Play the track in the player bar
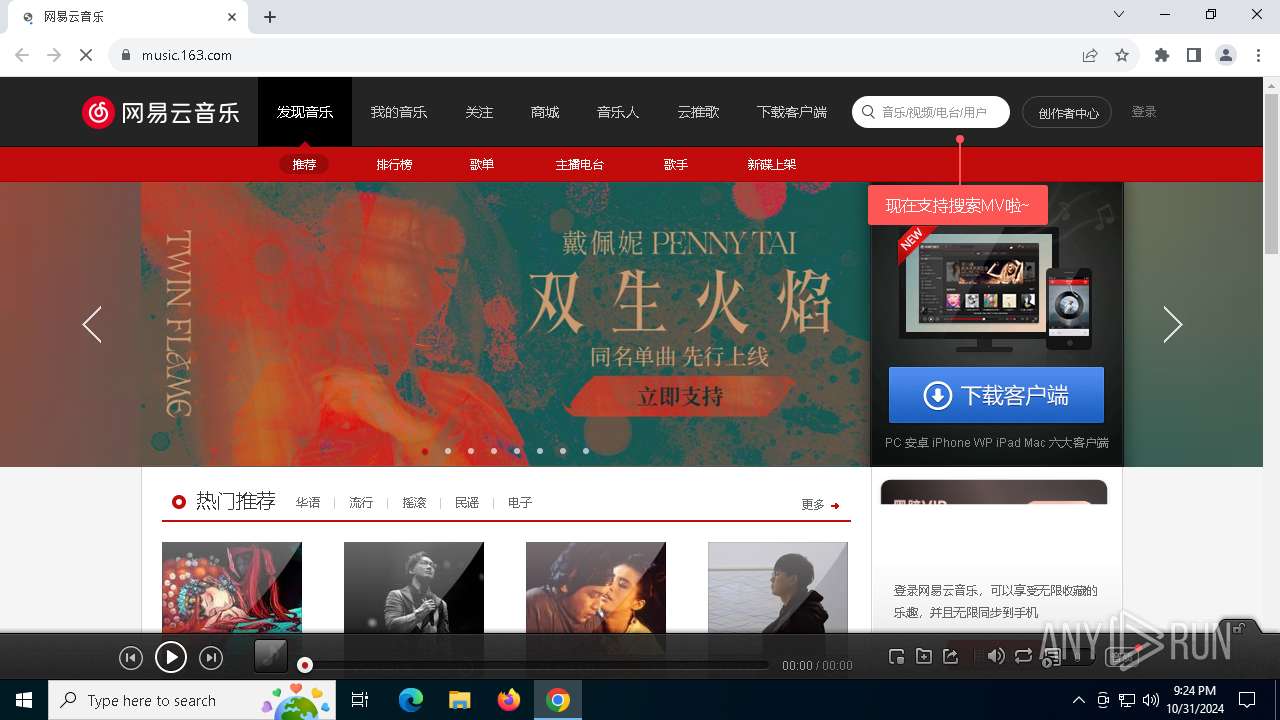 (171, 657)
